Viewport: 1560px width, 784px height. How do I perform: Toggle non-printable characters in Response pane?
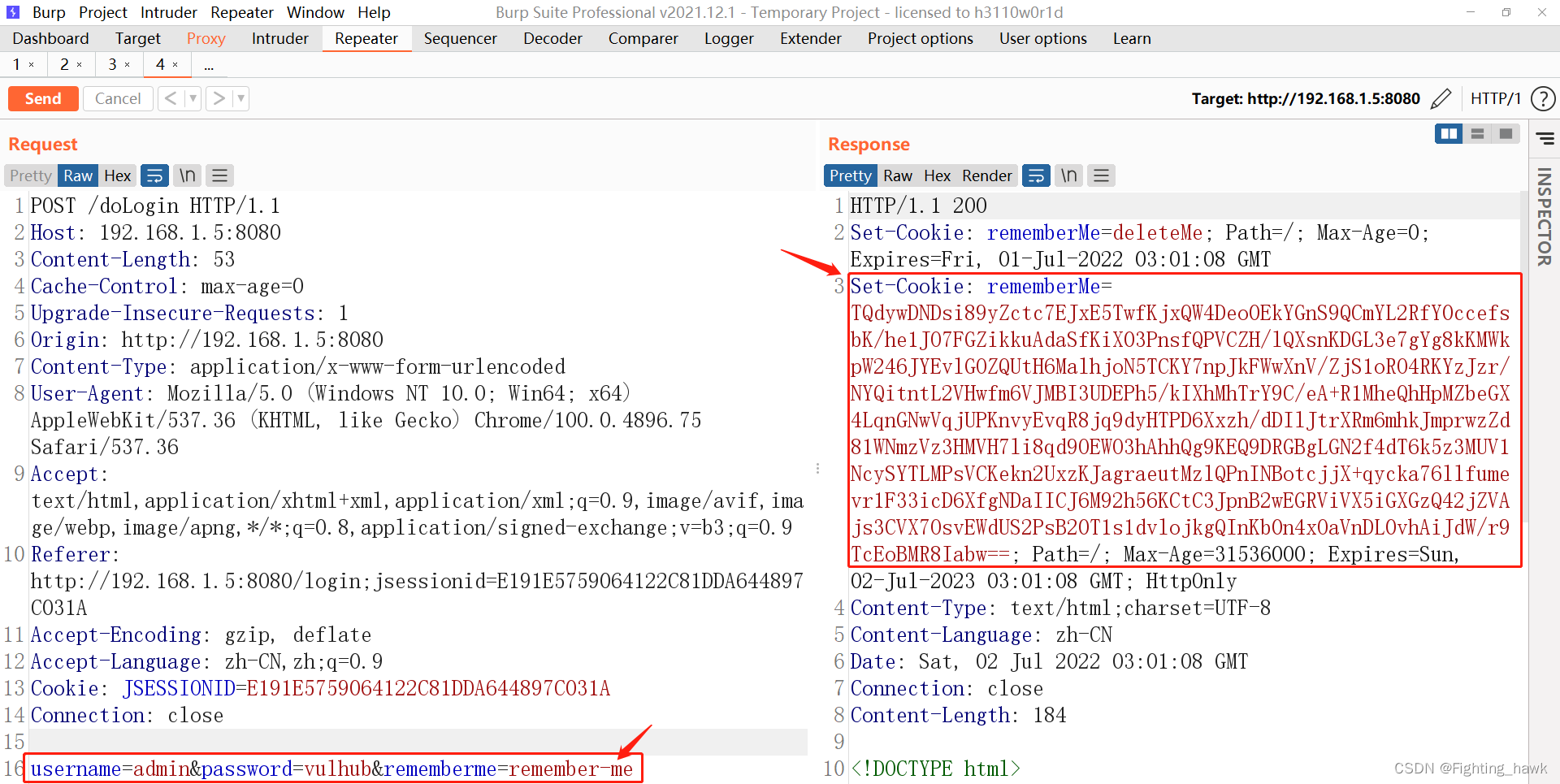(1069, 175)
